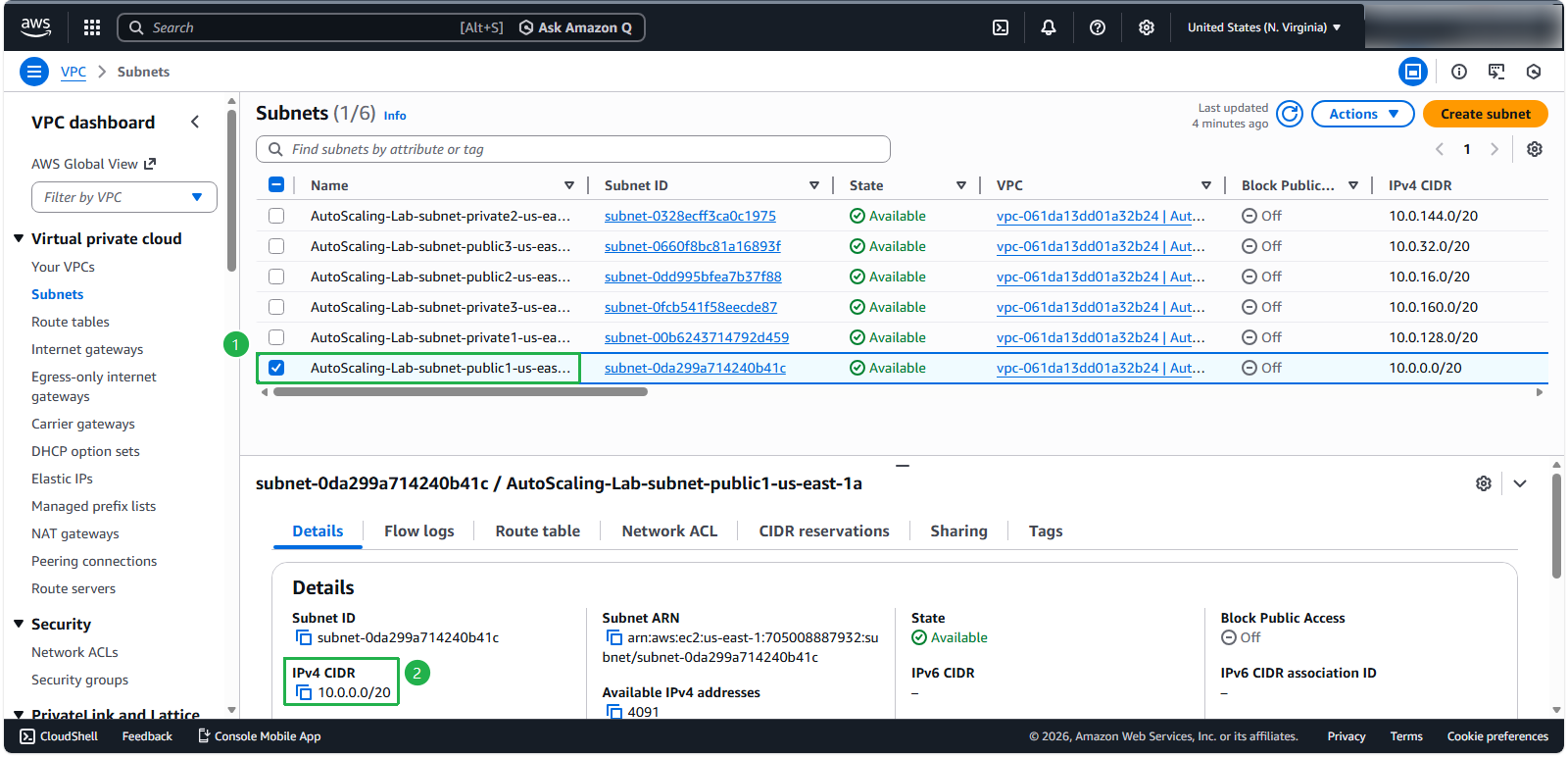The width and height of the screenshot is (1568, 757).
Task: Open Security groups in the sidebar
Action: click(x=80, y=680)
